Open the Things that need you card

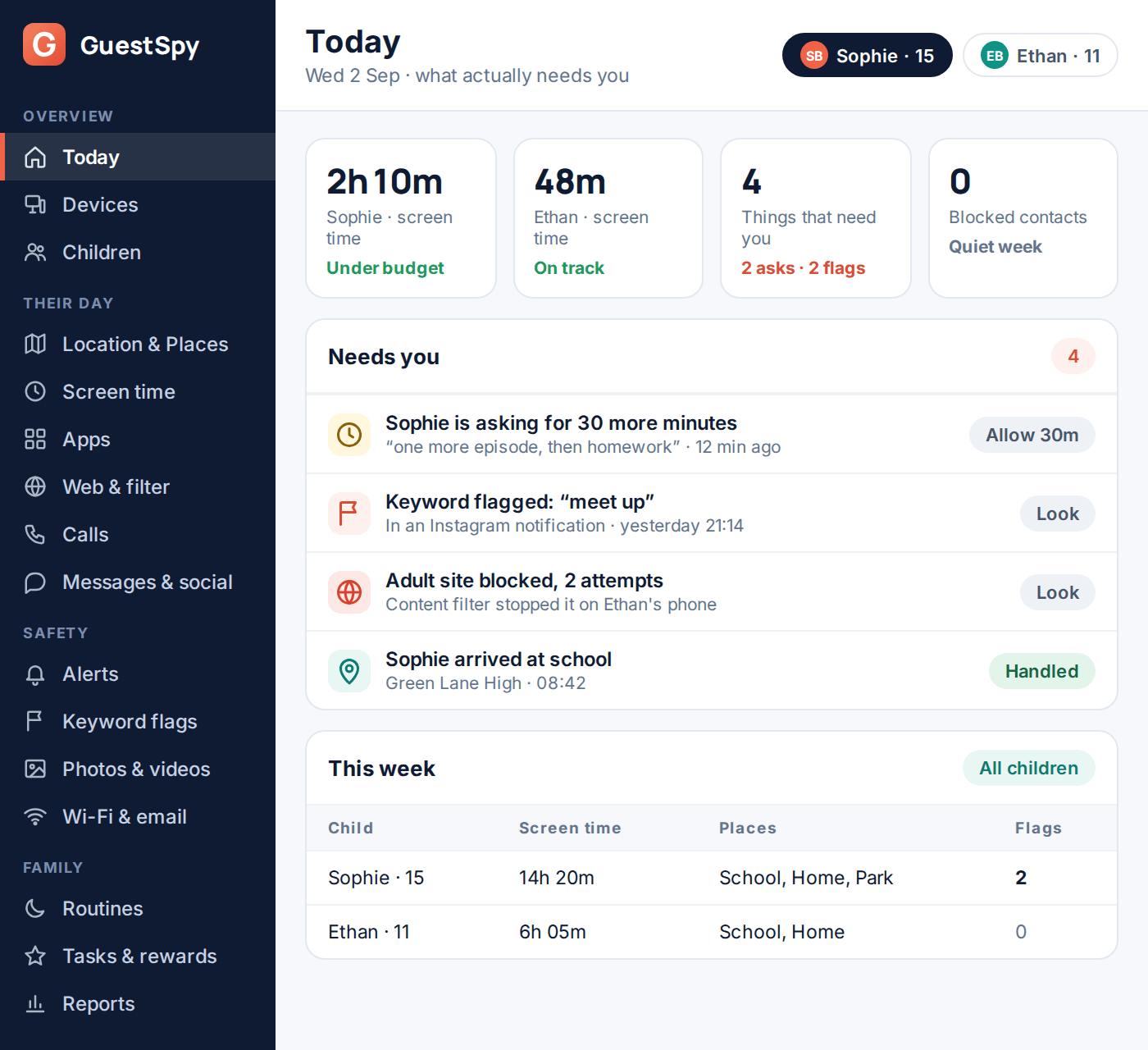click(816, 218)
